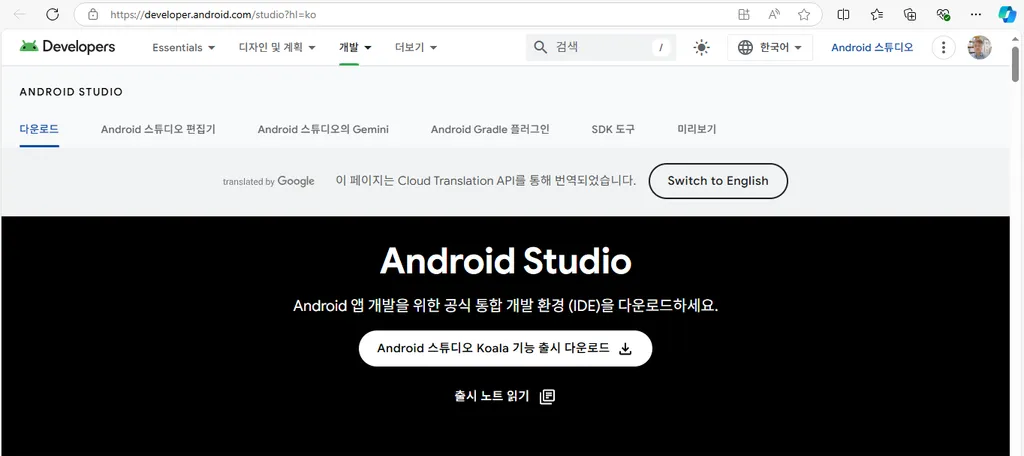Open the SDK 도구 tab
The image size is (1024, 456).
coord(613,129)
